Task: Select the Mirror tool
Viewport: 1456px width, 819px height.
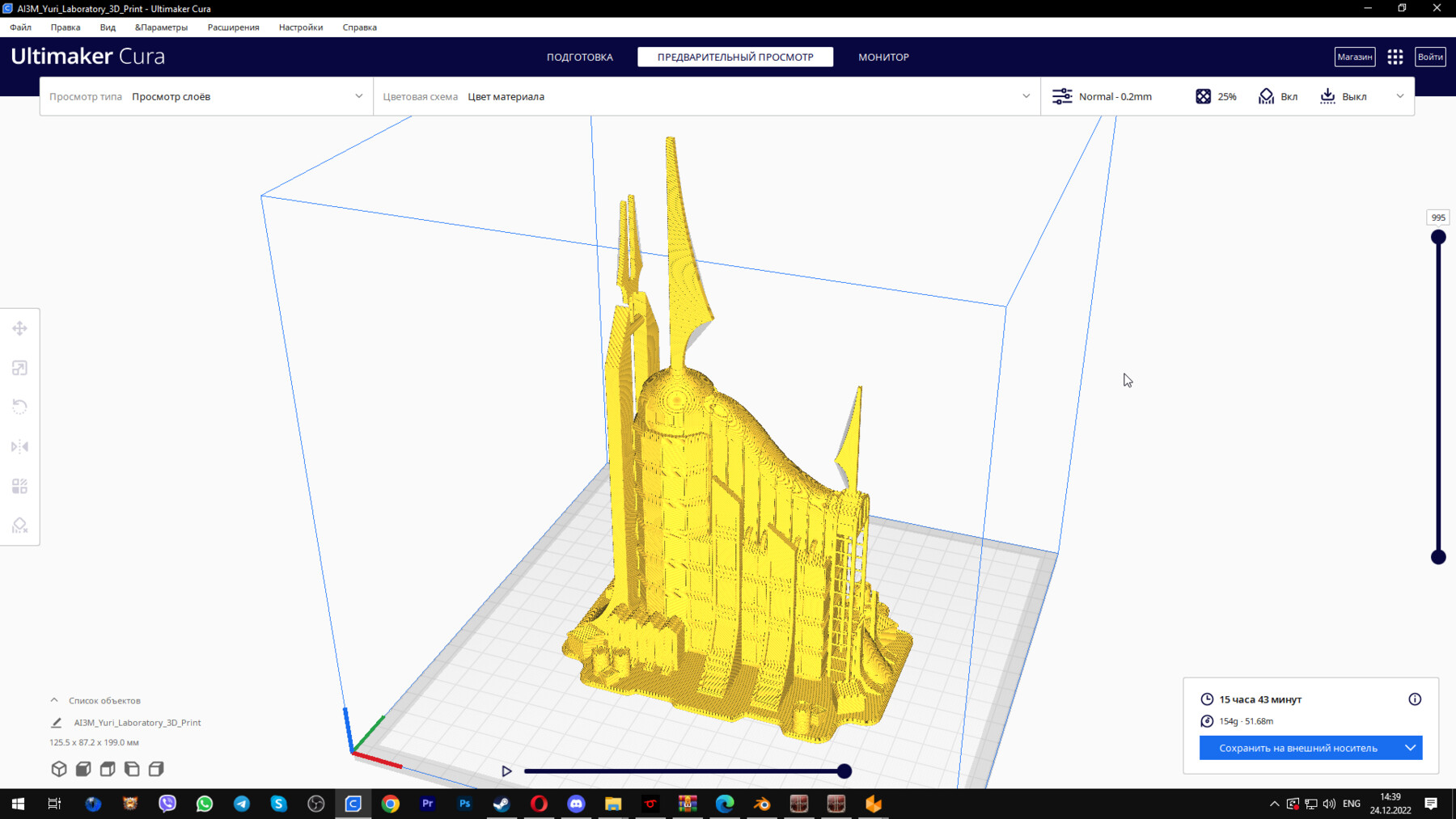Action: coord(19,446)
